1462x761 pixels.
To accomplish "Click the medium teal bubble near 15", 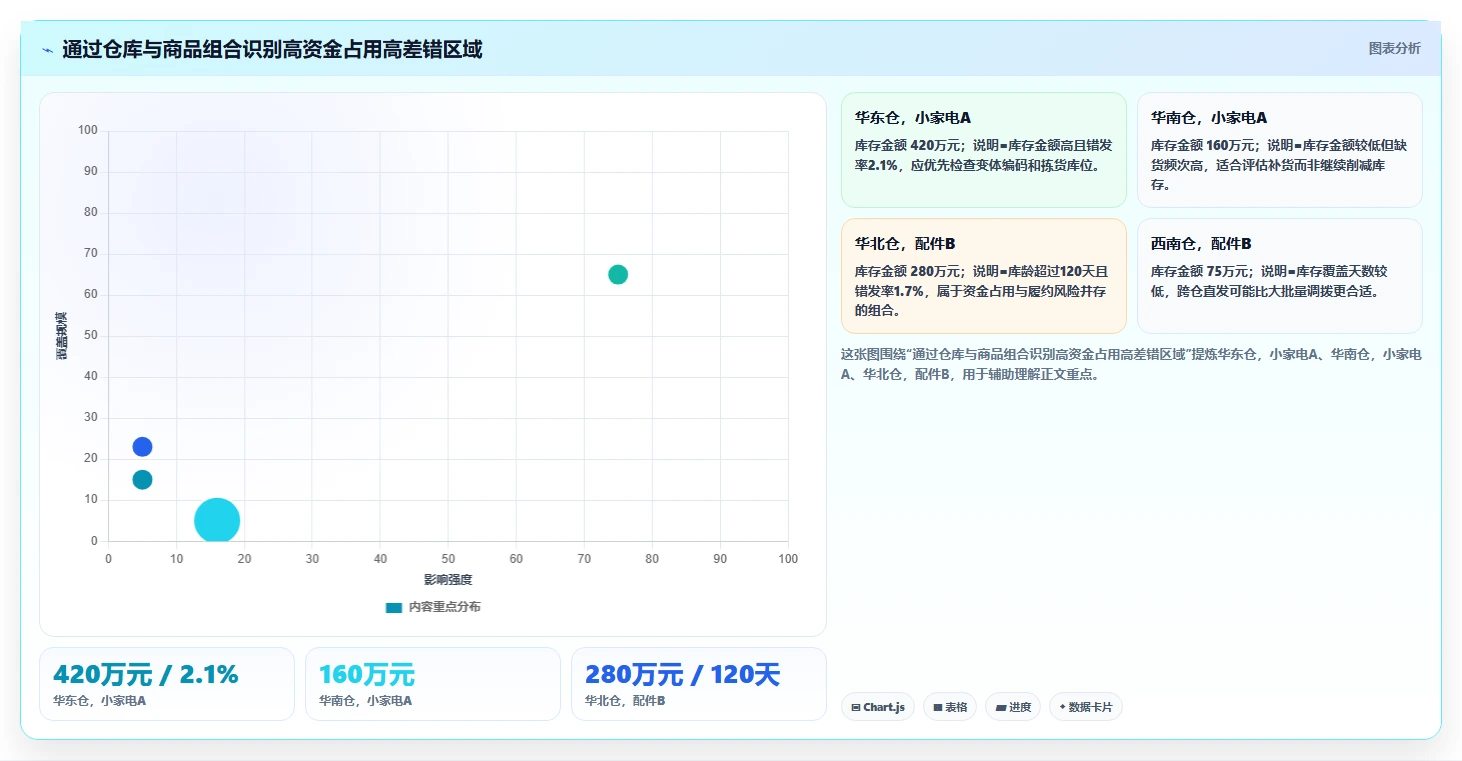I will pyautogui.click(x=142, y=480).
